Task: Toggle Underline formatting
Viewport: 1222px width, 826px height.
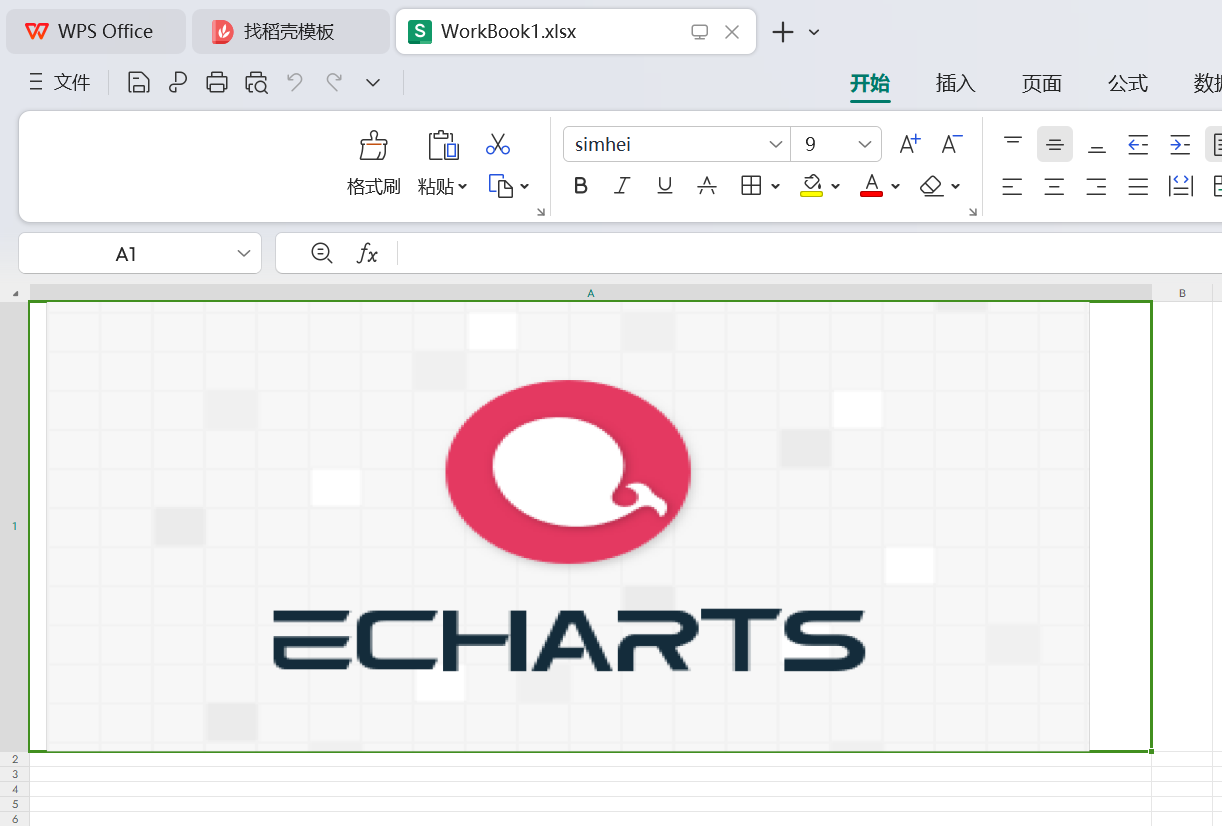Action: coord(665,186)
